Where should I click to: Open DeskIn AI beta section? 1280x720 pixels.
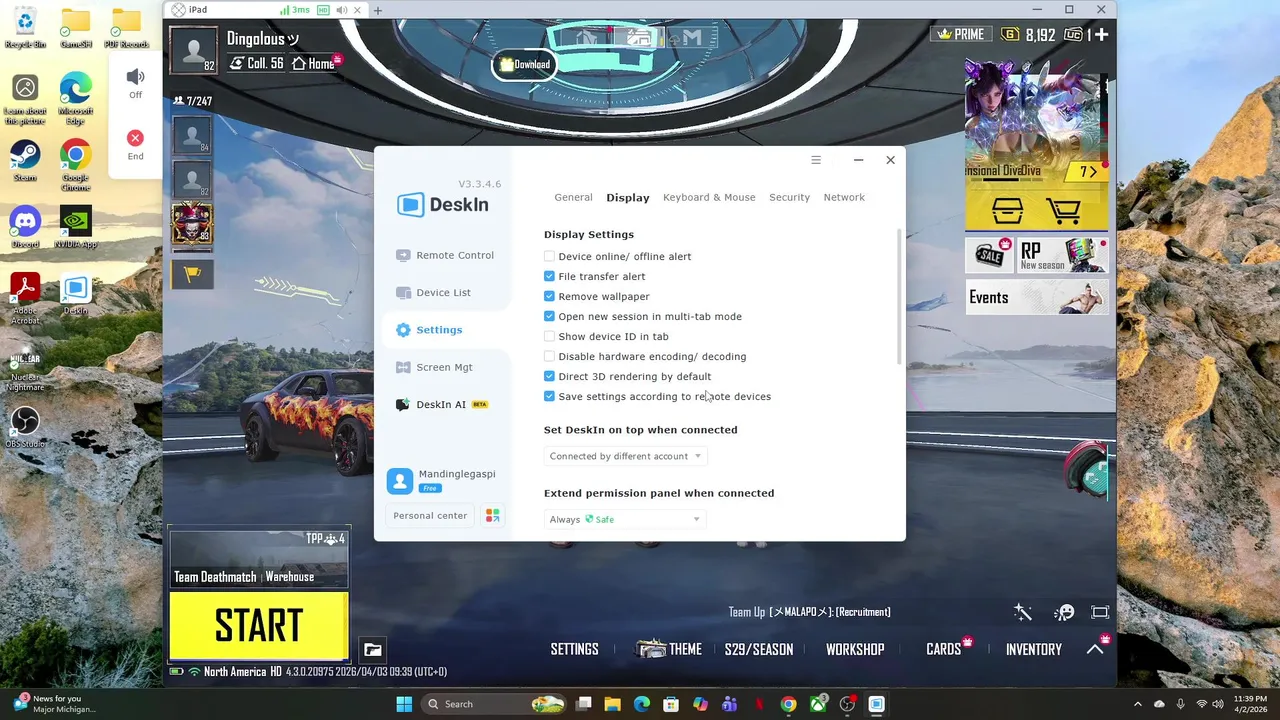point(441,404)
